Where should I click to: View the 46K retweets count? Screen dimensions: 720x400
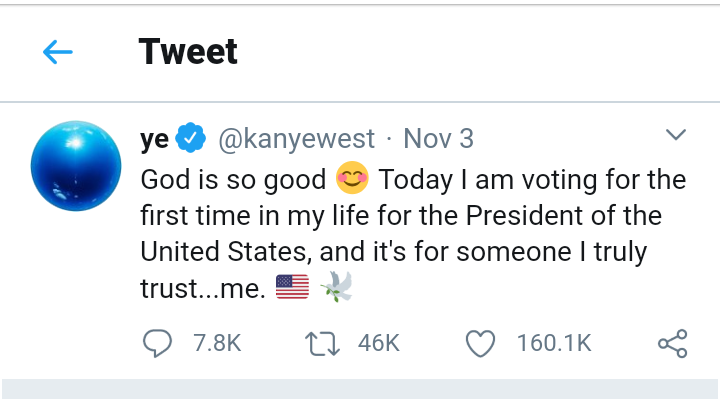(378, 344)
